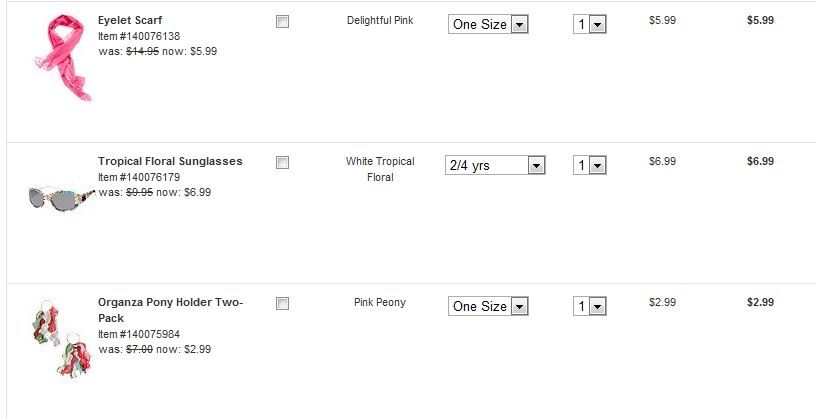Open the Organza Pony Holder Two-Pack link
Viewport: 816px width, 419px height.
(x=170, y=302)
